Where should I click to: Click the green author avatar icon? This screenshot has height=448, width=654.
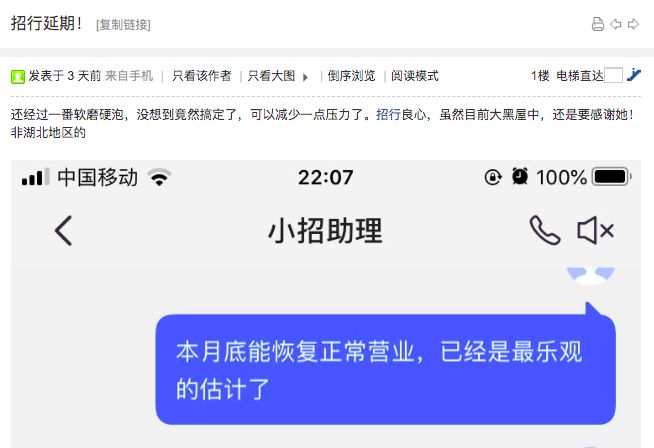click(18, 77)
